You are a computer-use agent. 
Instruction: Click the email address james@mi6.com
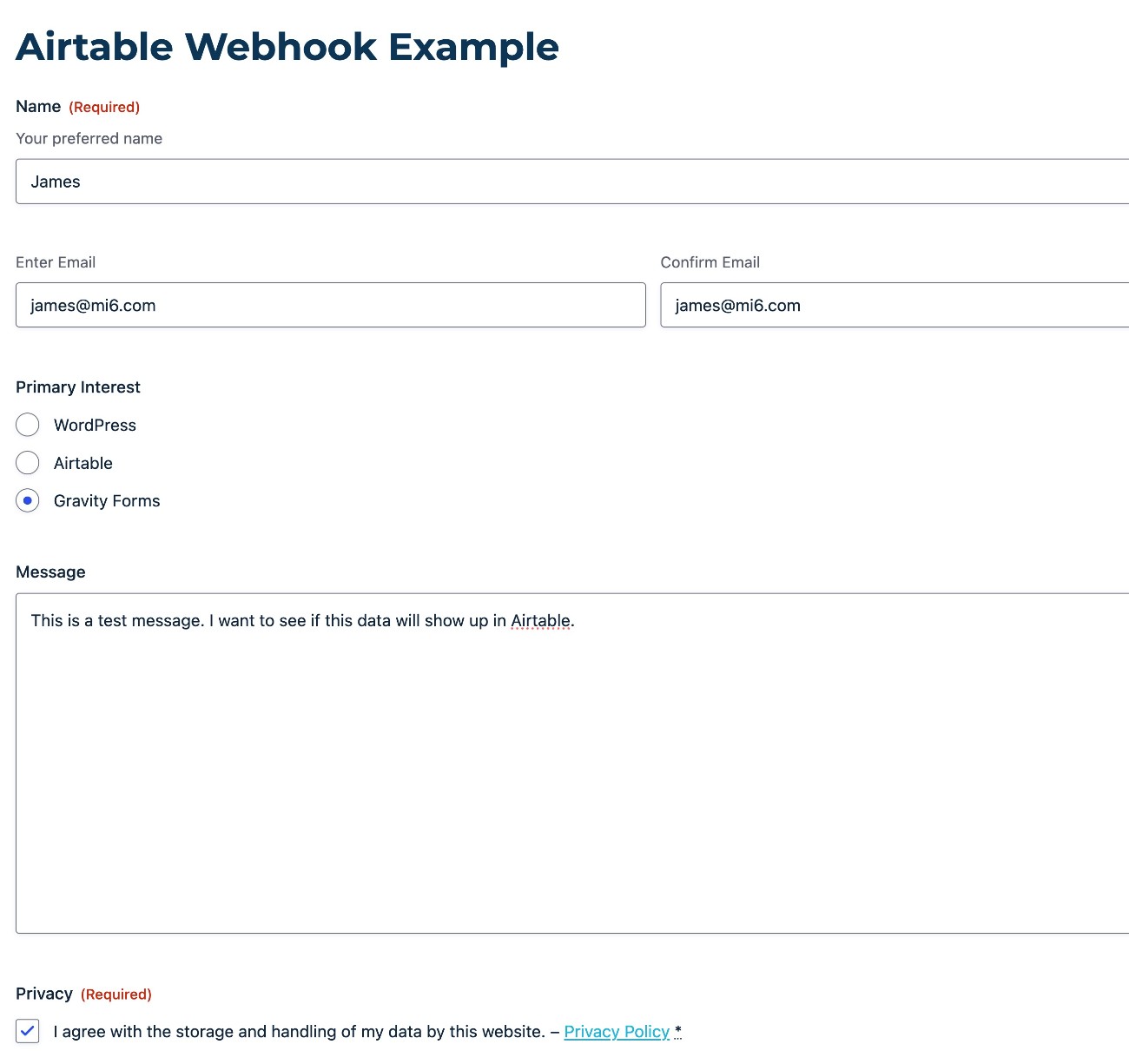tap(93, 305)
